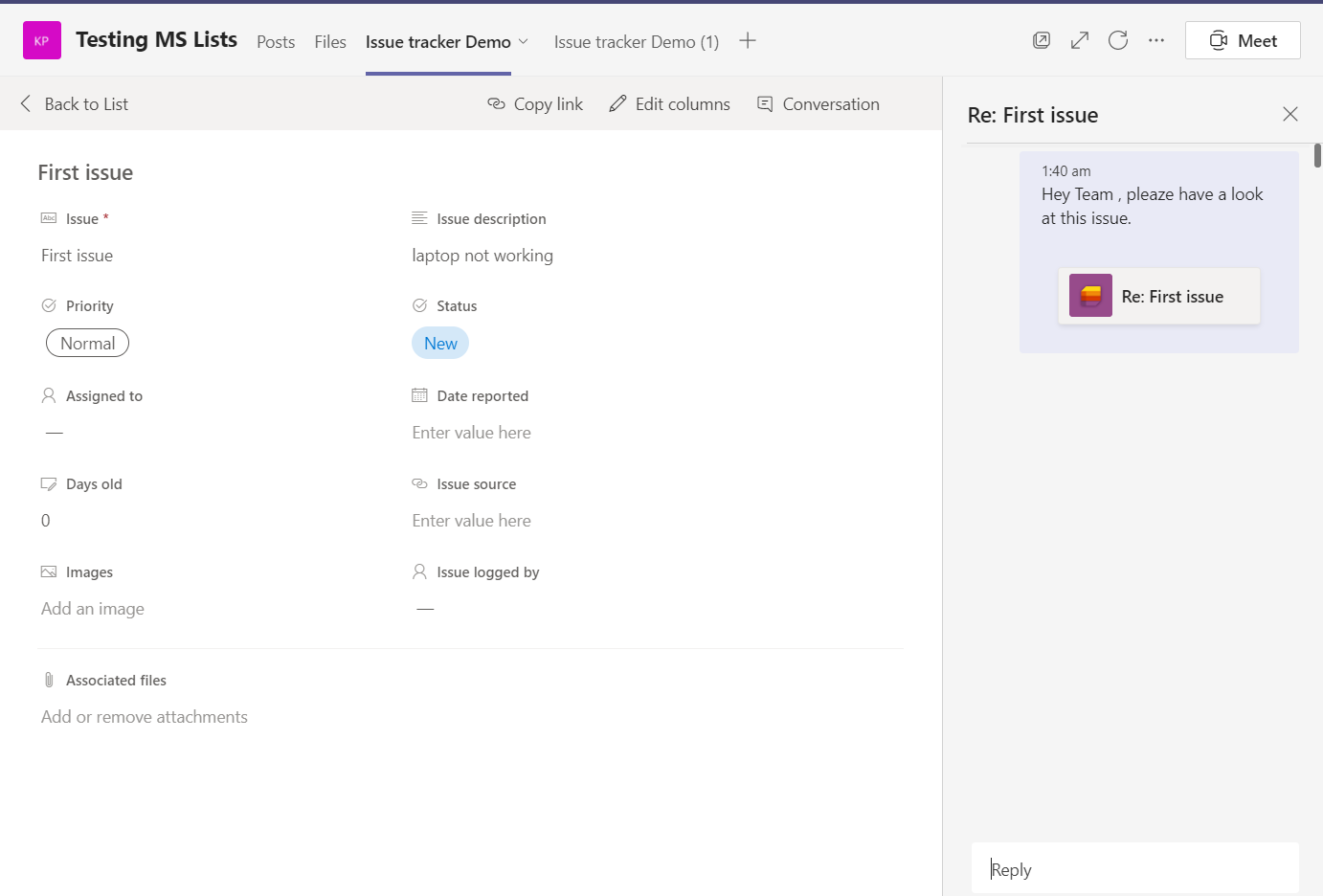Click the pop-out tab icon
The height and width of the screenshot is (896, 1323).
[1042, 40]
